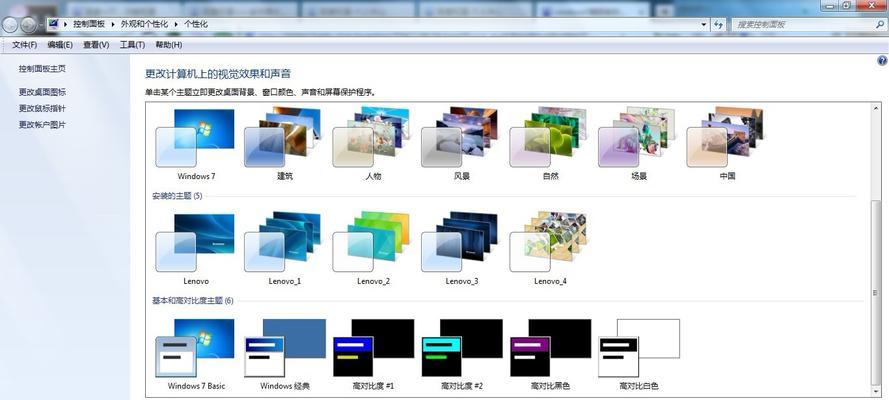
Task: Select the Lenovo_4 theme
Action: pyautogui.click(x=549, y=249)
